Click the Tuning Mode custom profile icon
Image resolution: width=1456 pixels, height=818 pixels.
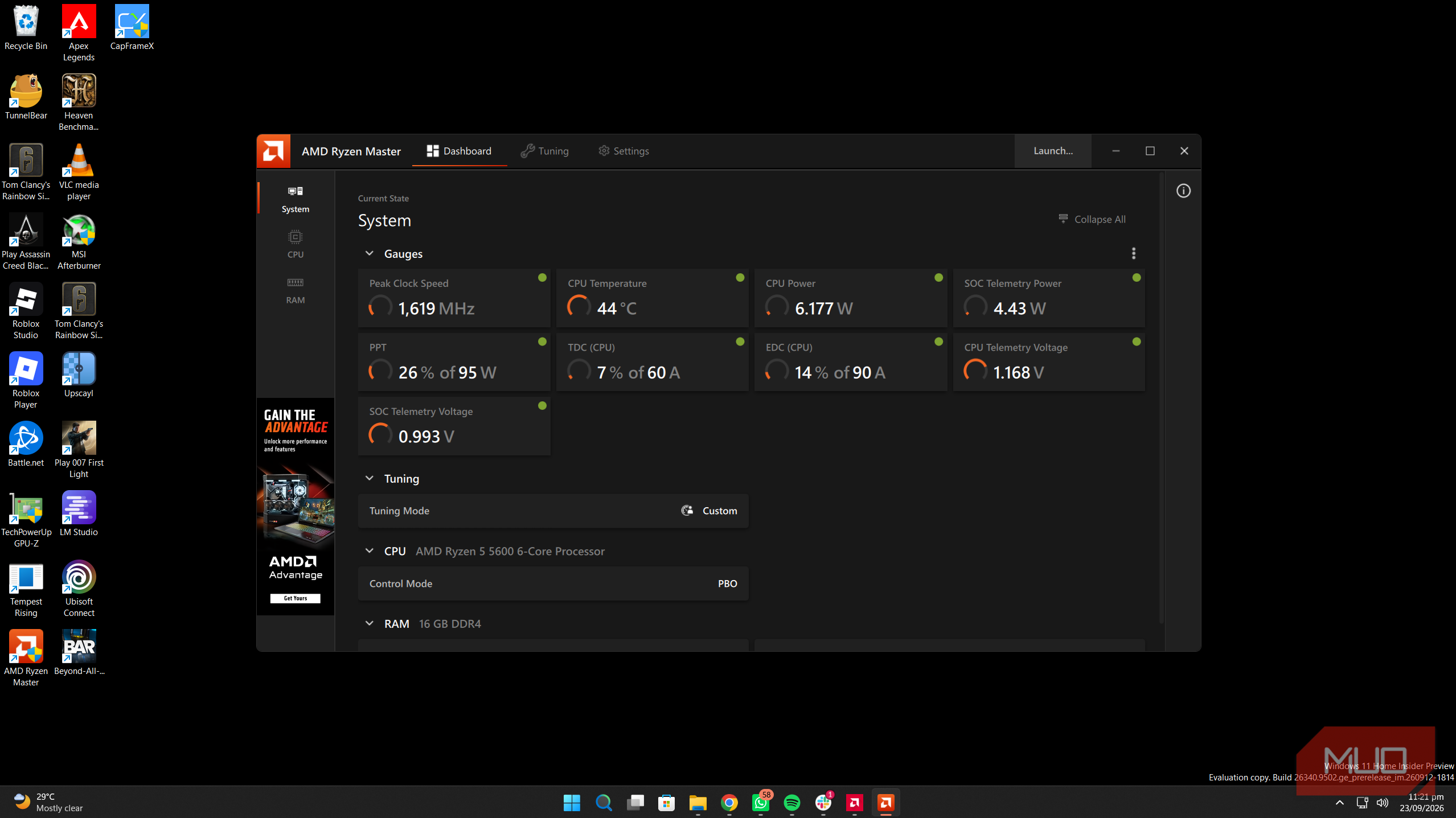click(687, 511)
